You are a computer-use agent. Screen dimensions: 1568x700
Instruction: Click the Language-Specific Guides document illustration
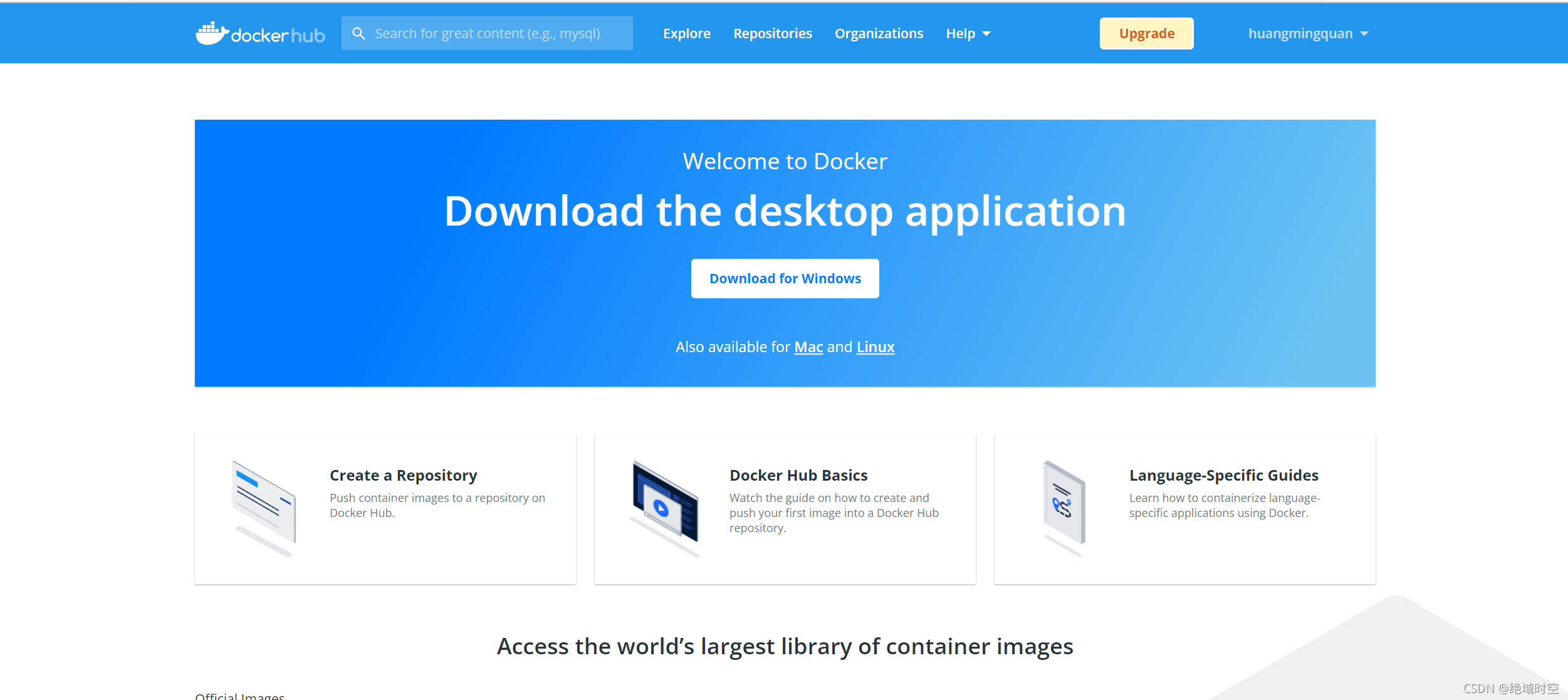tap(1064, 508)
